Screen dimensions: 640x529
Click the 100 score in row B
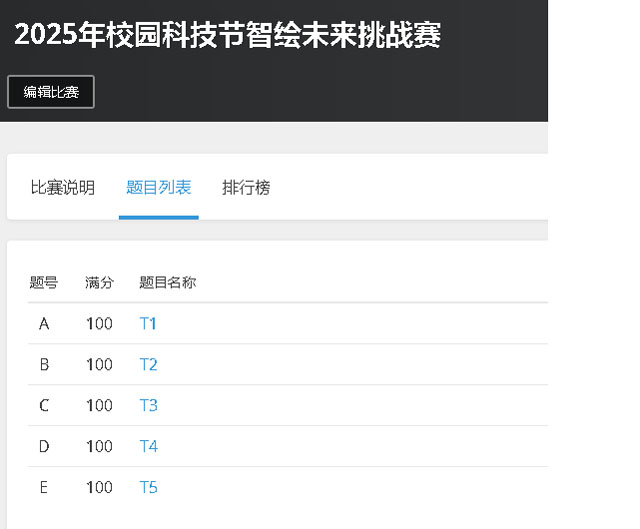pyautogui.click(x=99, y=365)
